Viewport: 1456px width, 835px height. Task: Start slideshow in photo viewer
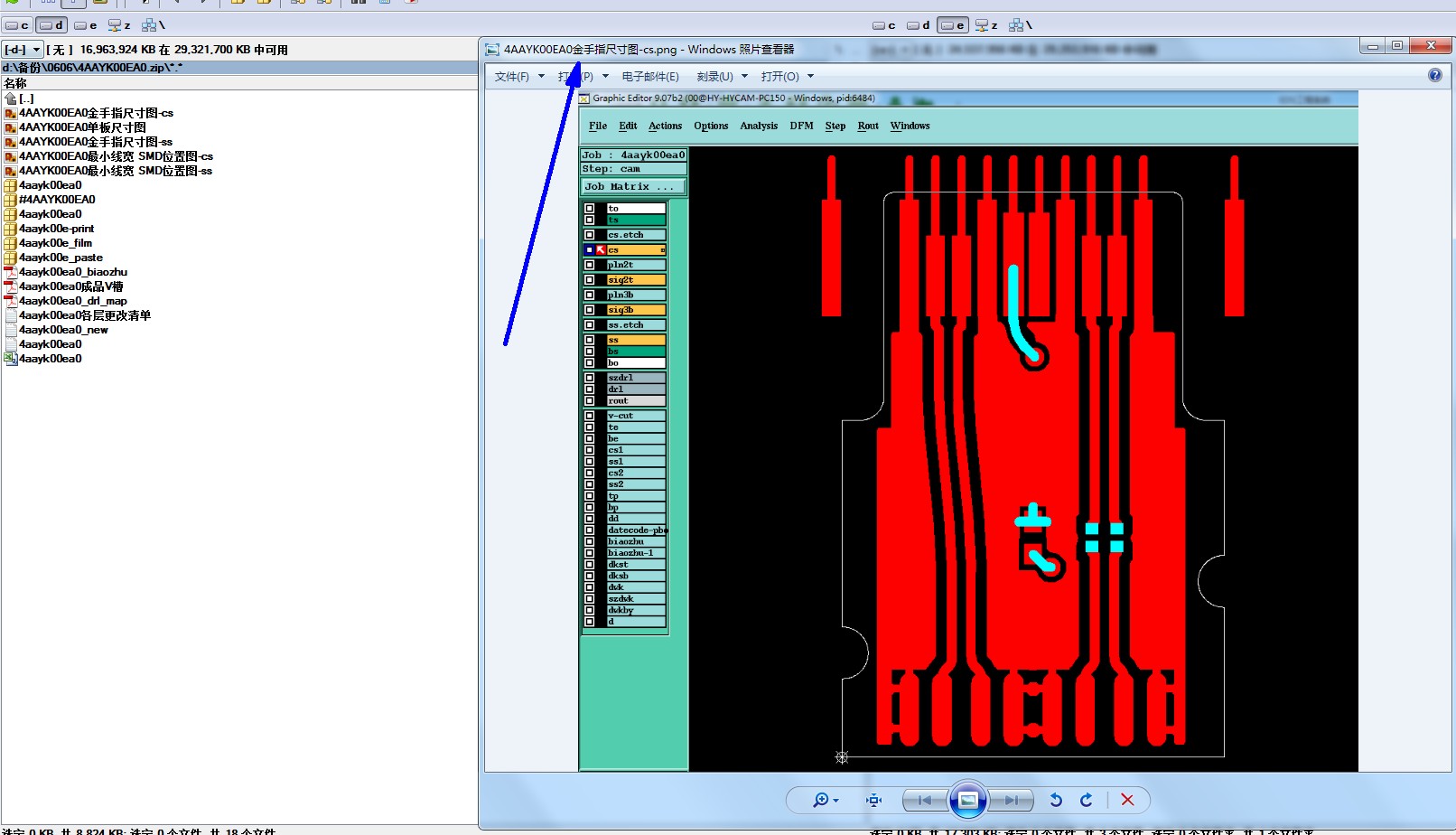pyautogui.click(x=967, y=800)
